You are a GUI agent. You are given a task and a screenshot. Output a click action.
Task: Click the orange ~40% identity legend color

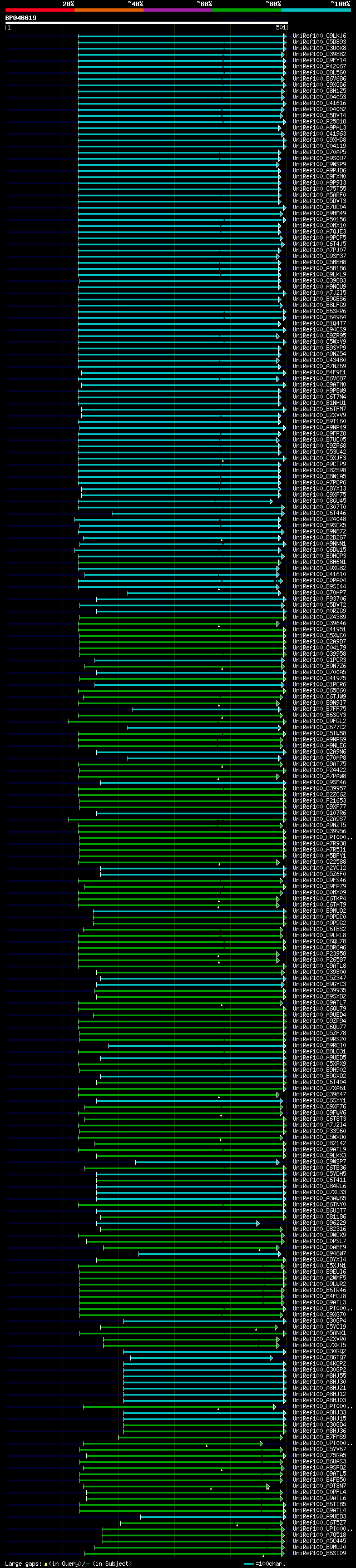click(109, 10)
